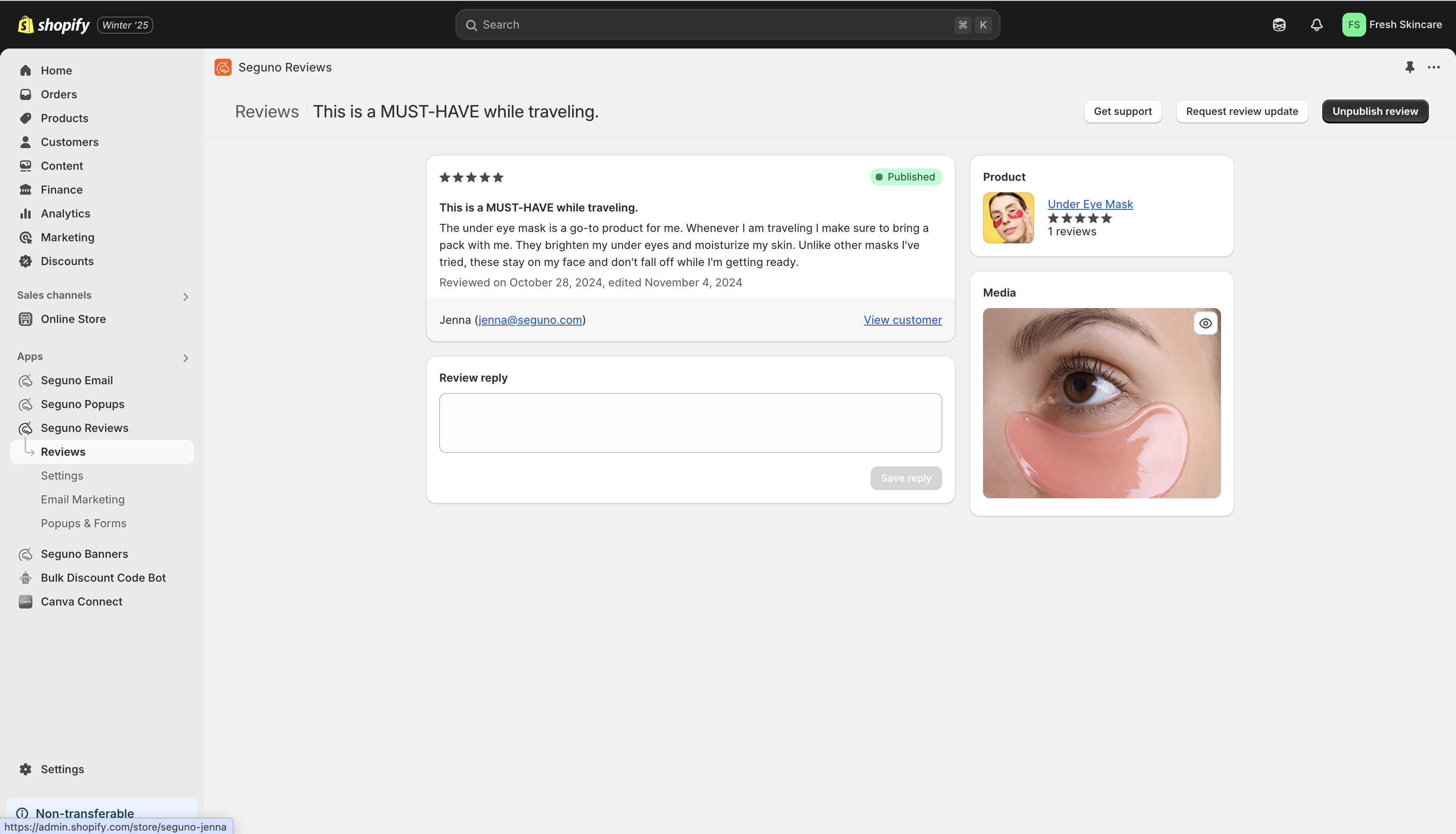This screenshot has height=834, width=1456.
Task: Go back to Reviews breadcrumb
Action: click(267, 111)
